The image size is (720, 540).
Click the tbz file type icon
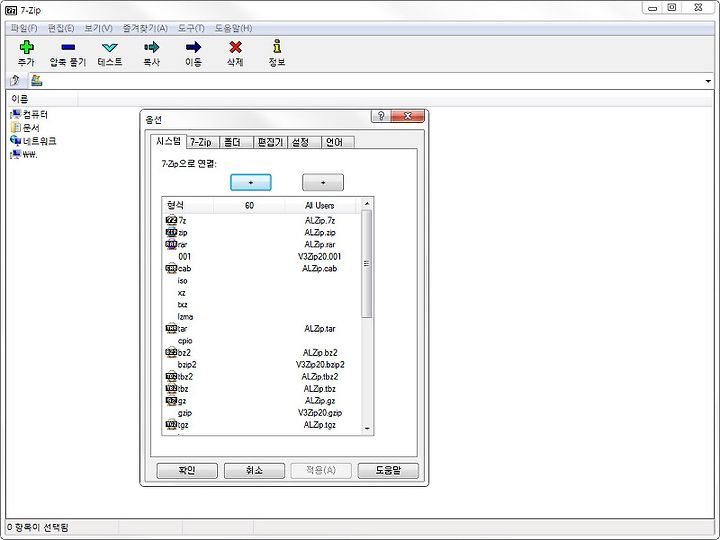pyautogui.click(x=171, y=388)
